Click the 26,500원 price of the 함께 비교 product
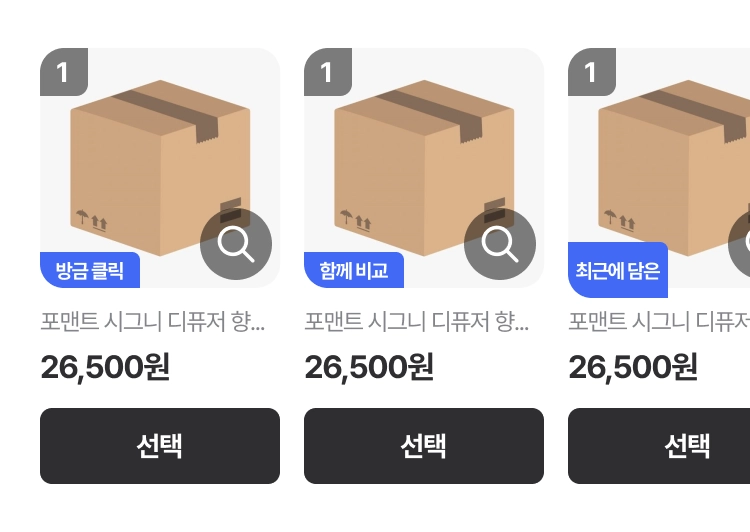Screen dimensions: 750x532 (x=369, y=367)
